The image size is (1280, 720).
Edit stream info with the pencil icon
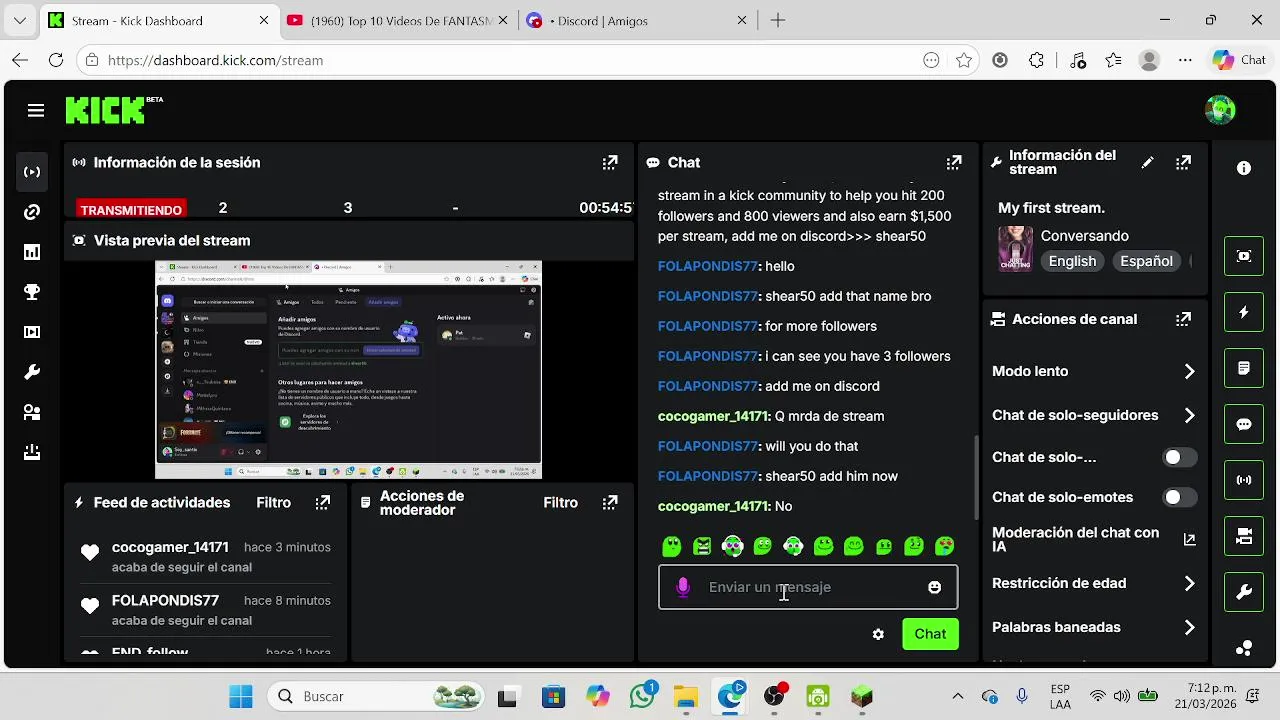[1148, 162]
